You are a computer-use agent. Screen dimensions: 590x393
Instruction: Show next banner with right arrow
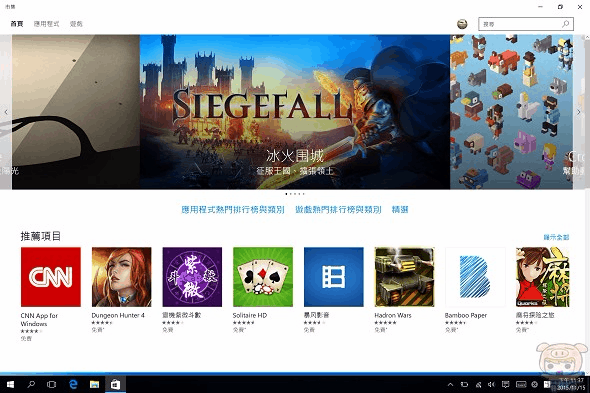579,112
